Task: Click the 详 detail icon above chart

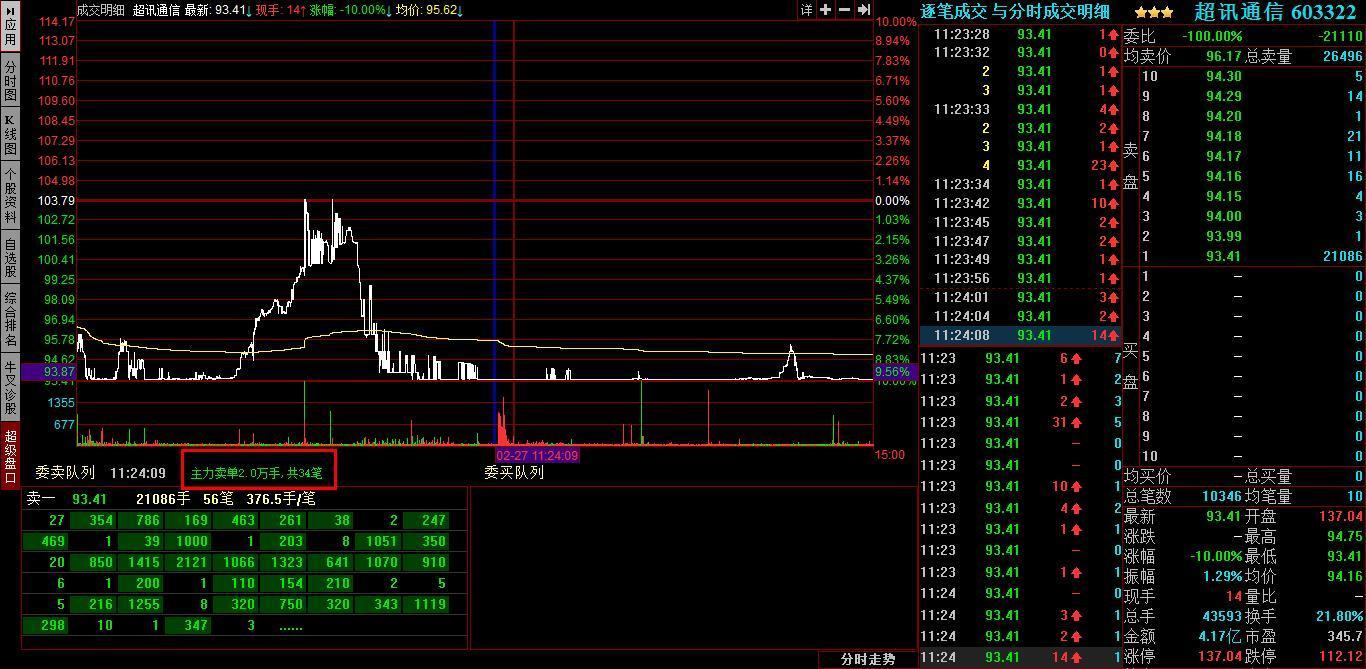Action: pyautogui.click(x=806, y=10)
